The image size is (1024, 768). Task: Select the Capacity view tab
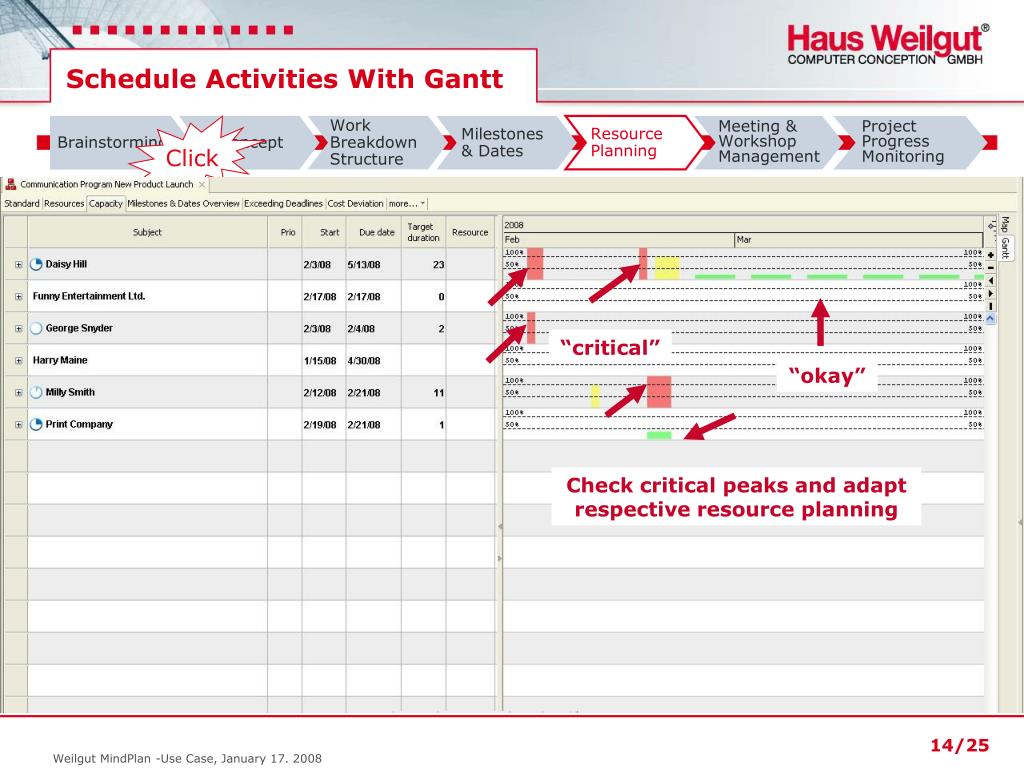click(x=105, y=204)
